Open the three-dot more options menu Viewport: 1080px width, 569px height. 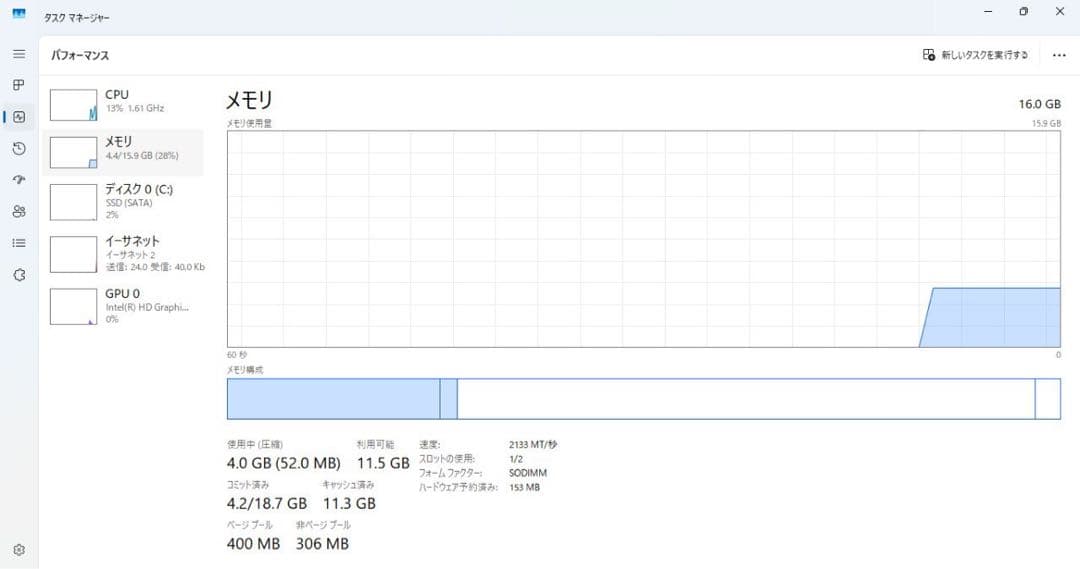pos(1059,55)
